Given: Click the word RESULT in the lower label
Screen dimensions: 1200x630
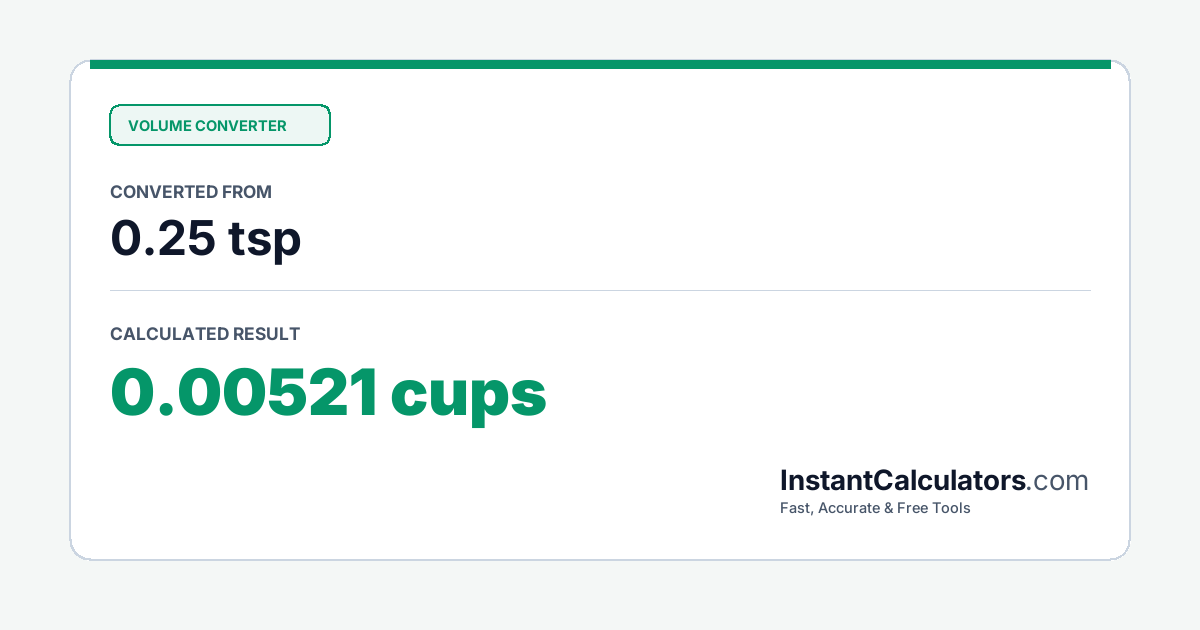Looking at the screenshot, I should pos(266,334).
